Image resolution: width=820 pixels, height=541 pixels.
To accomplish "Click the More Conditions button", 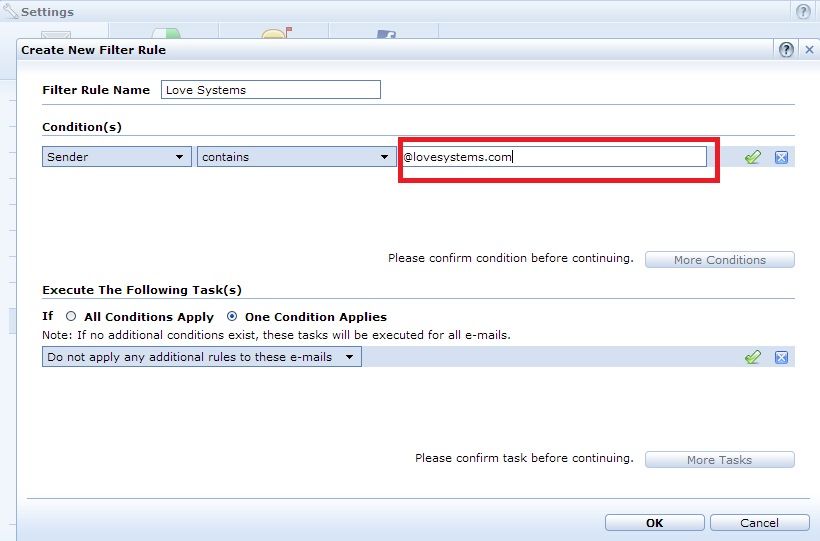I will click(720, 260).
